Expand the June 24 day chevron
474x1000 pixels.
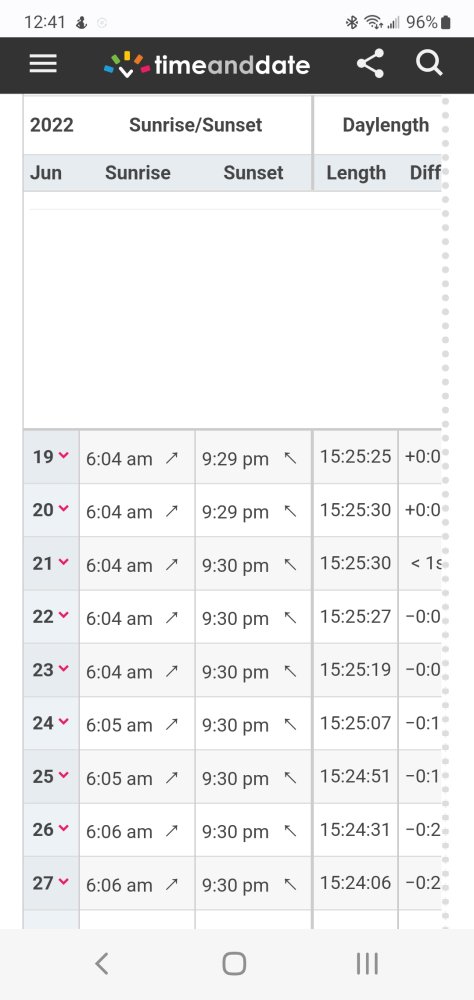pyautogui.click(x=63, y=722)
